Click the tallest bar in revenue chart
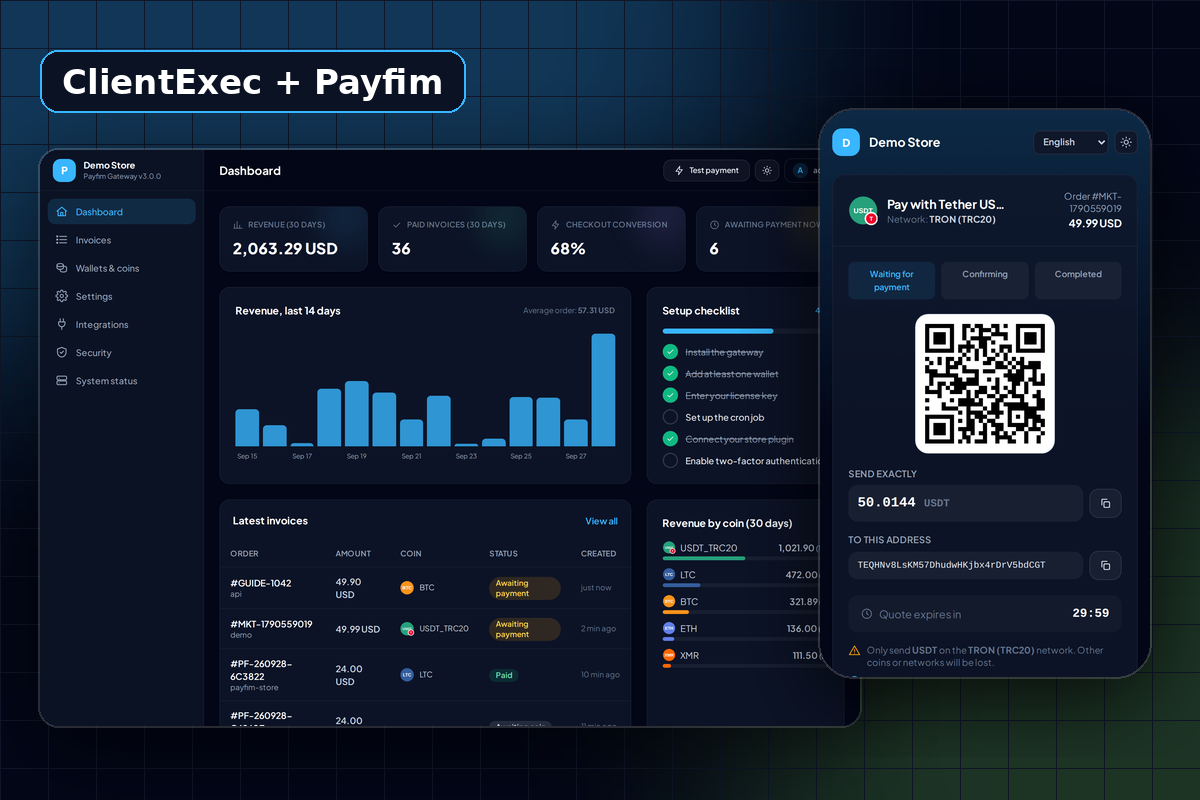The width and height of the screenshot is (1200, 800). click(603, 390)
